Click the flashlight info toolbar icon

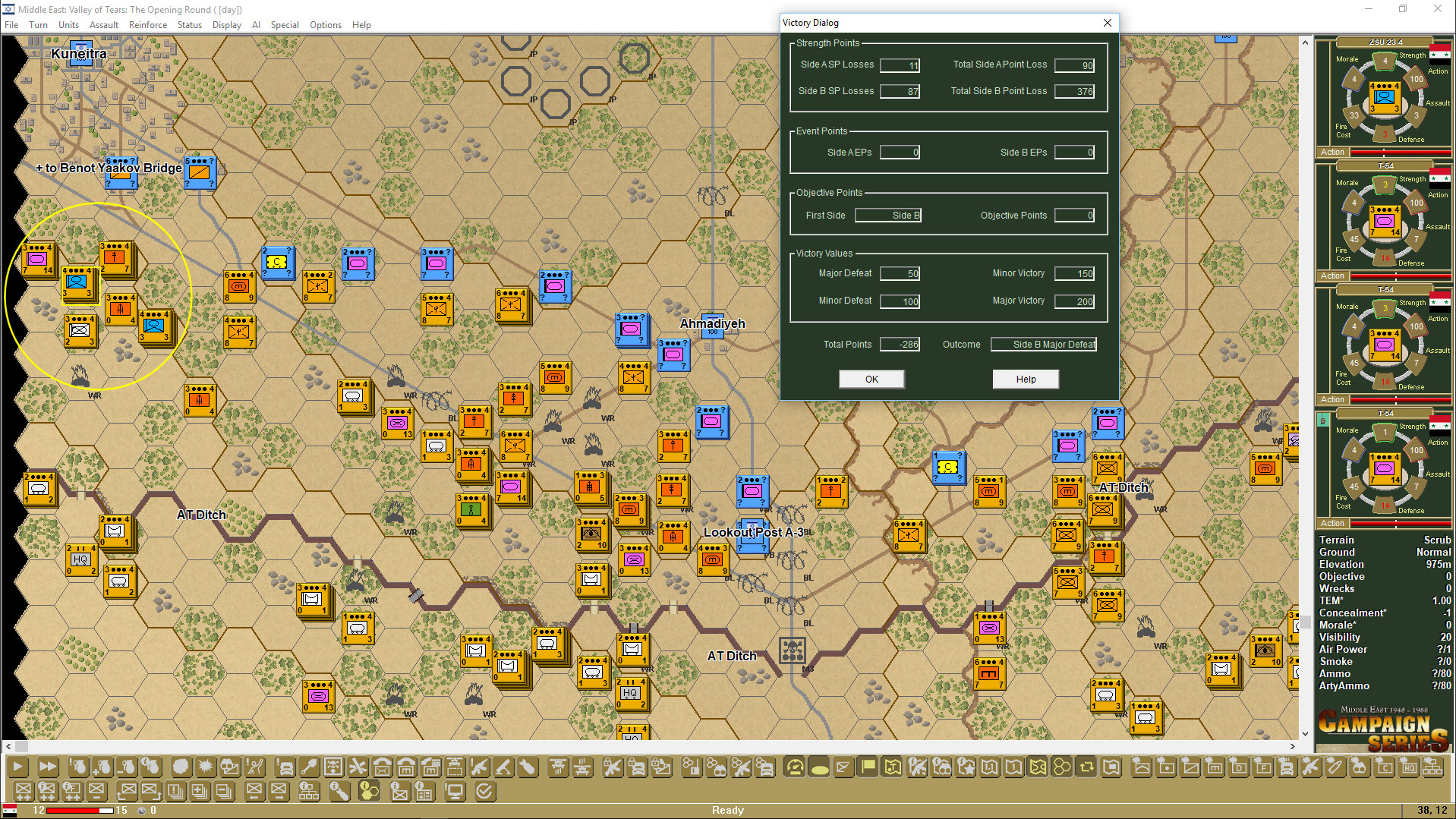coord(339,791)
